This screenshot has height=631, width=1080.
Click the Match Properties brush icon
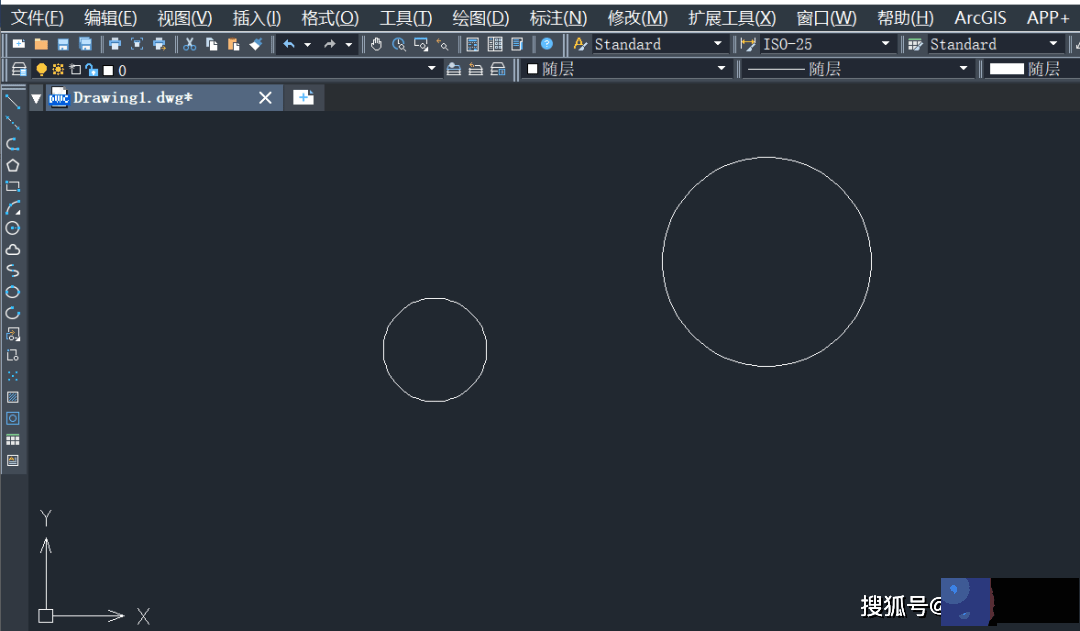(x=256, y=44)
